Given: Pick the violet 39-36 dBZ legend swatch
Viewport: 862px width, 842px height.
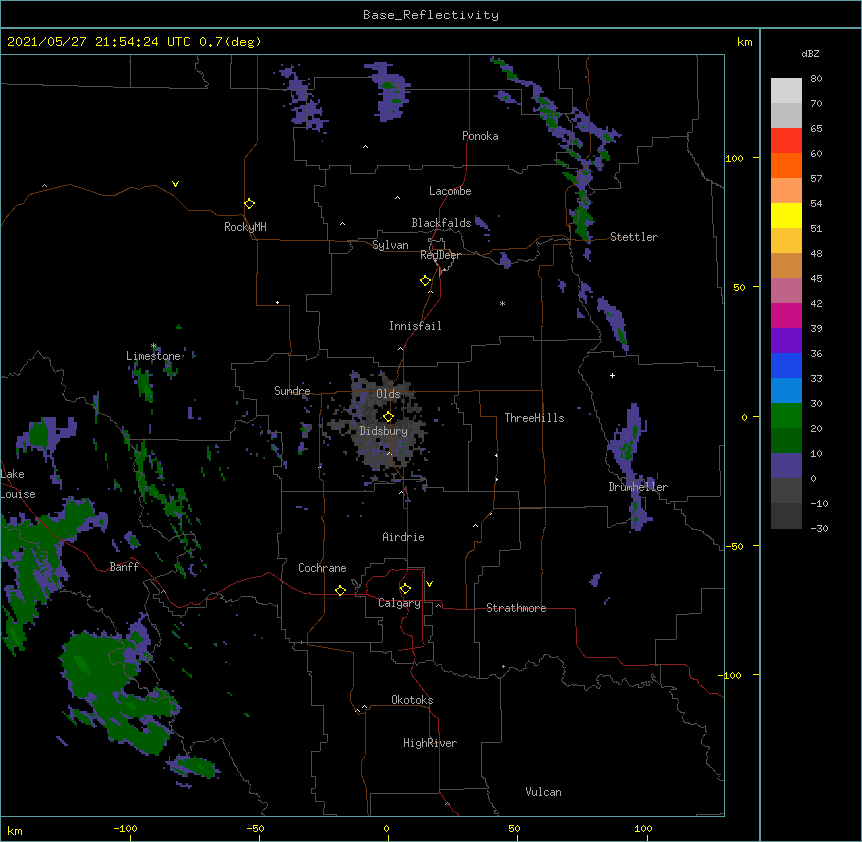Looking at the screenshot, I should click(x=786, y=341).
